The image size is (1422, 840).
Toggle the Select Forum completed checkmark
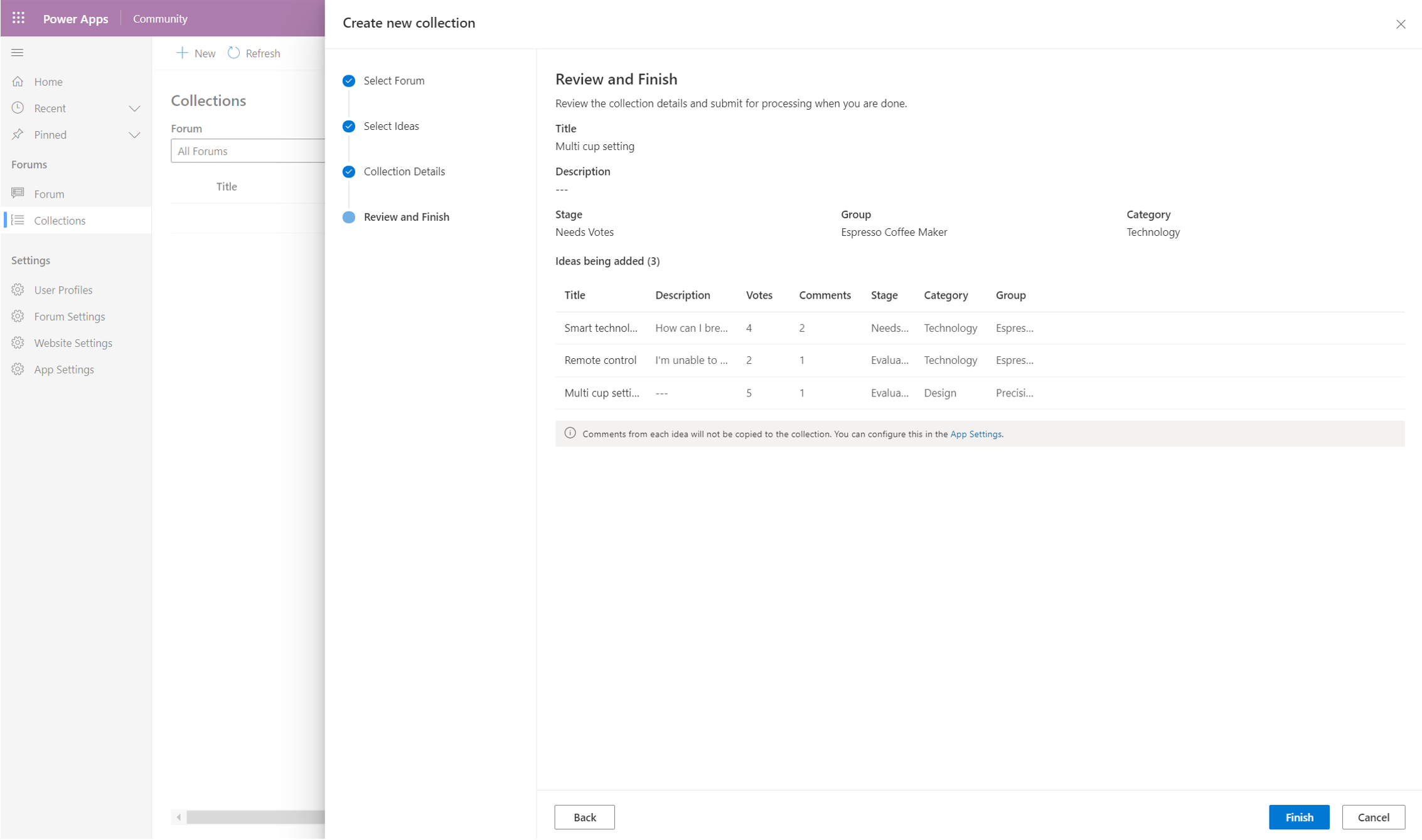349,81
